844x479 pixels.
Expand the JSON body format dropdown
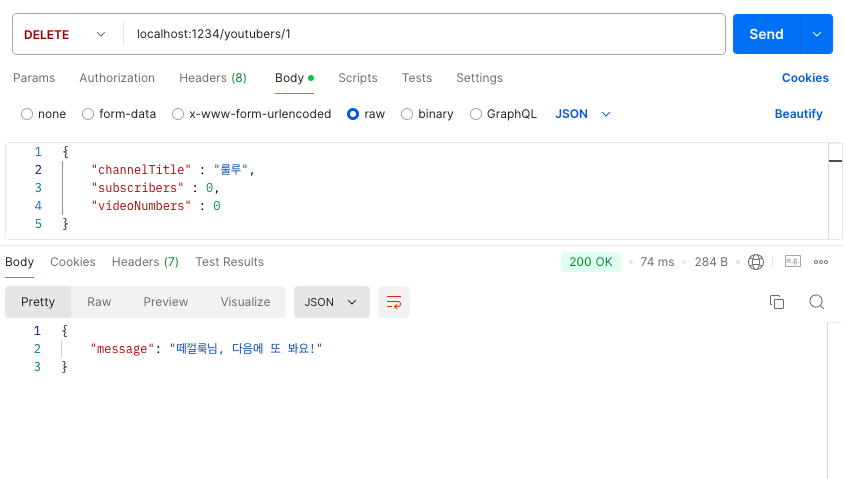click(x=583, y=114)
